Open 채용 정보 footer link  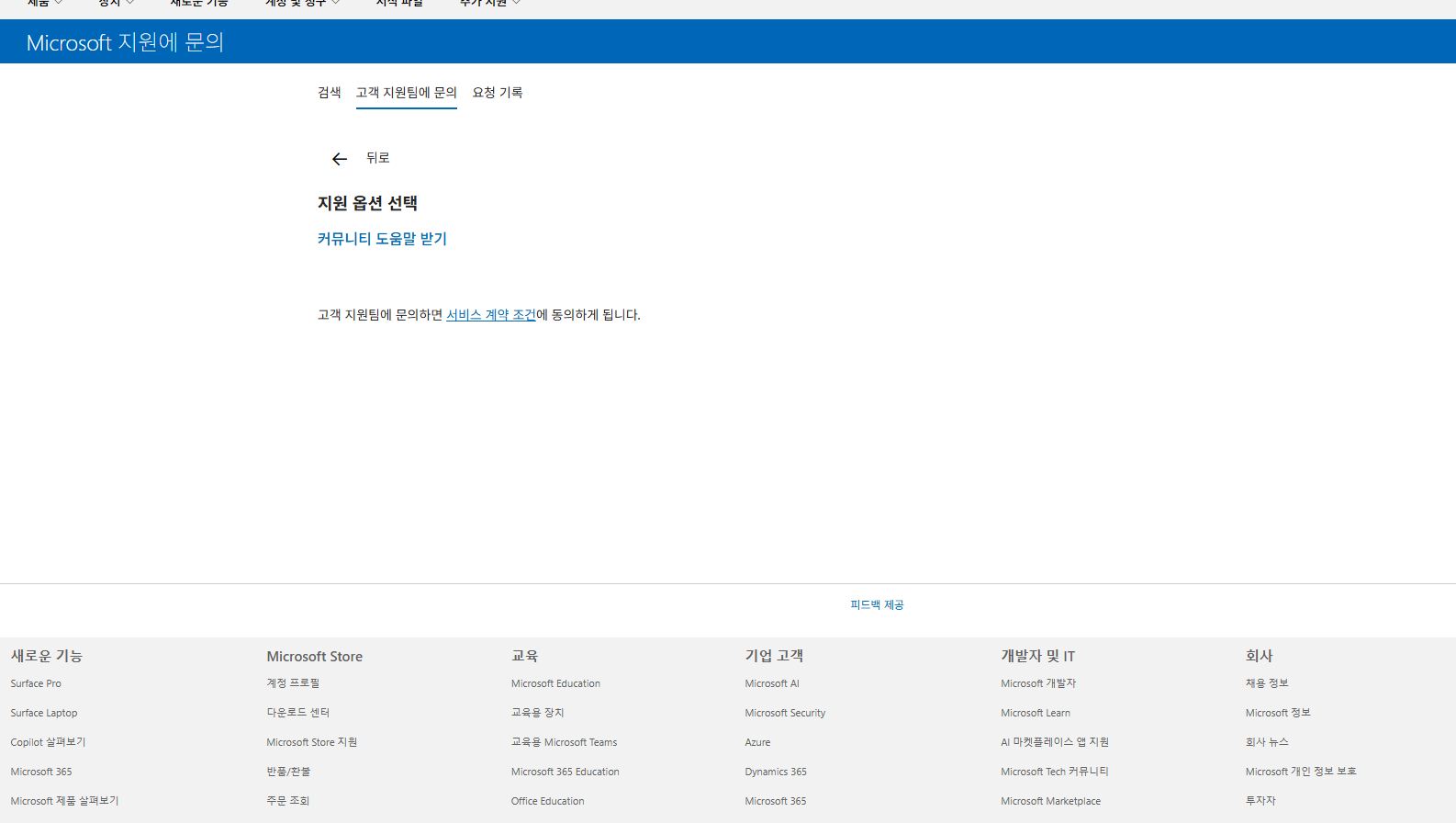tap(1267, 683)
